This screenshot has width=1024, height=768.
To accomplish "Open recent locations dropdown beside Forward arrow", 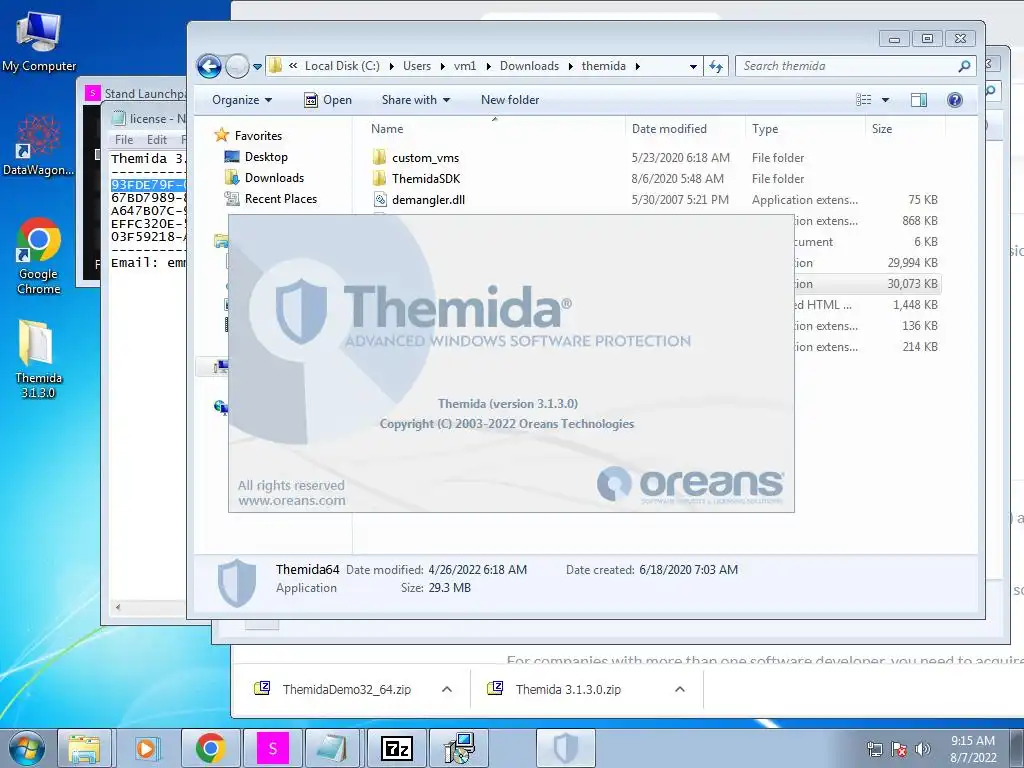I will pyautogui.click(x=257, y=67).
